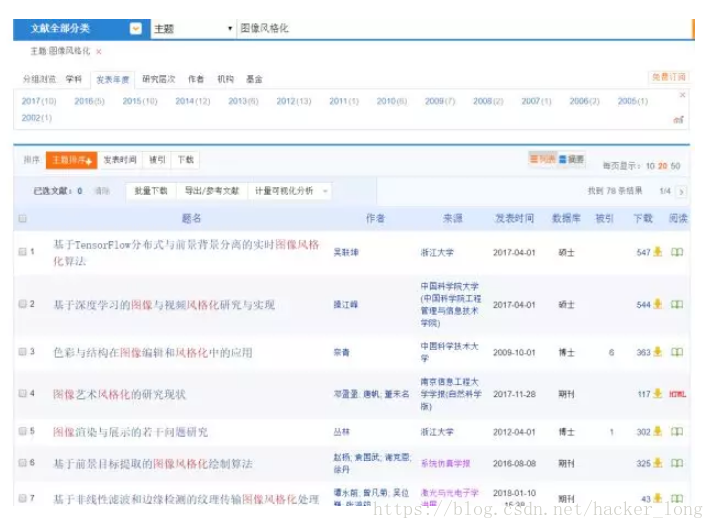Show 20 results per page

[663, 166]
